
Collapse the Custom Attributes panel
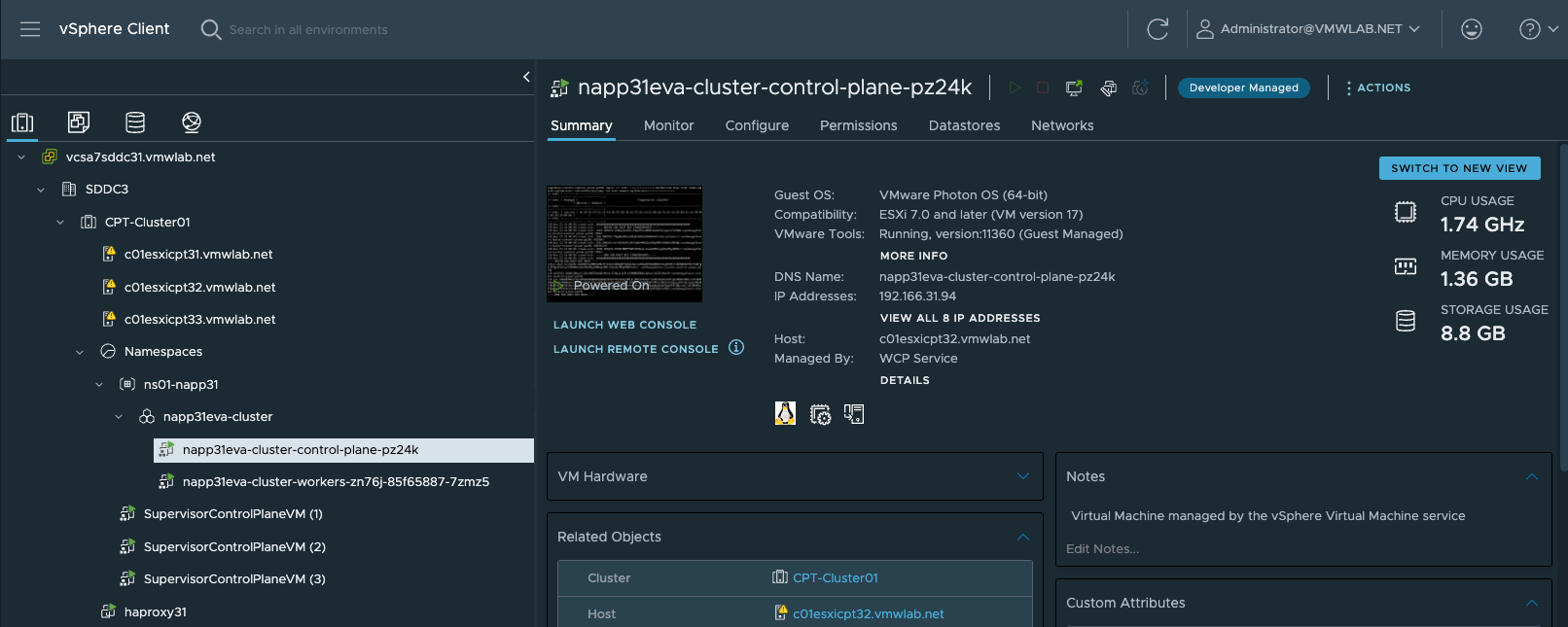(1532, 603)
